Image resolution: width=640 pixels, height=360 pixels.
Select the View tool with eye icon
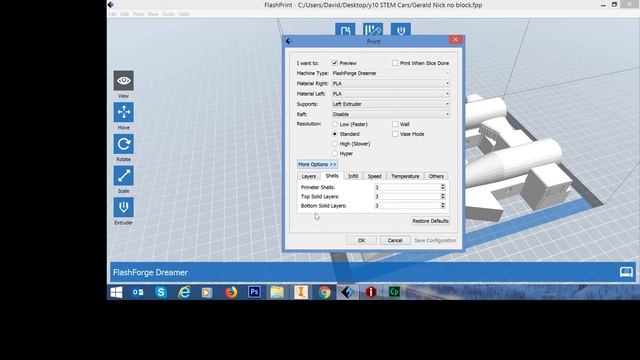123,80
